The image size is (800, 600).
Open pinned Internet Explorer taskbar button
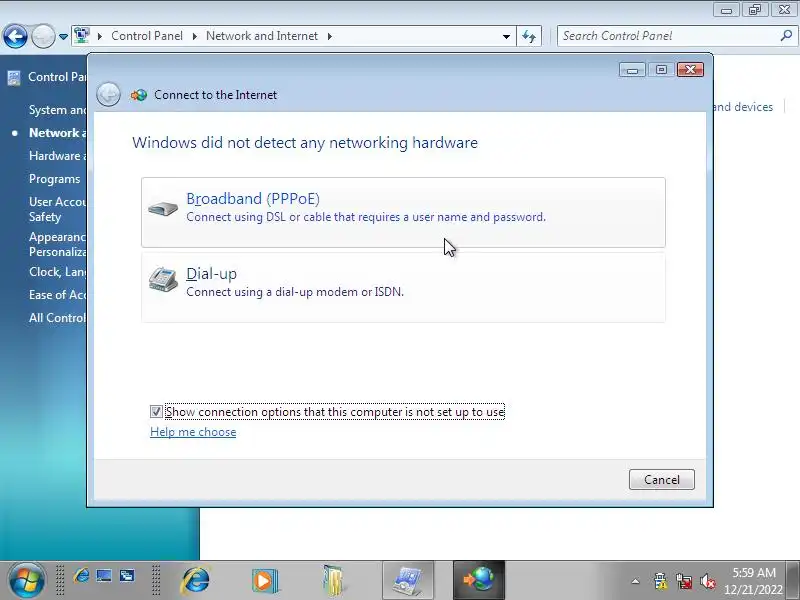tap(196, 580)
